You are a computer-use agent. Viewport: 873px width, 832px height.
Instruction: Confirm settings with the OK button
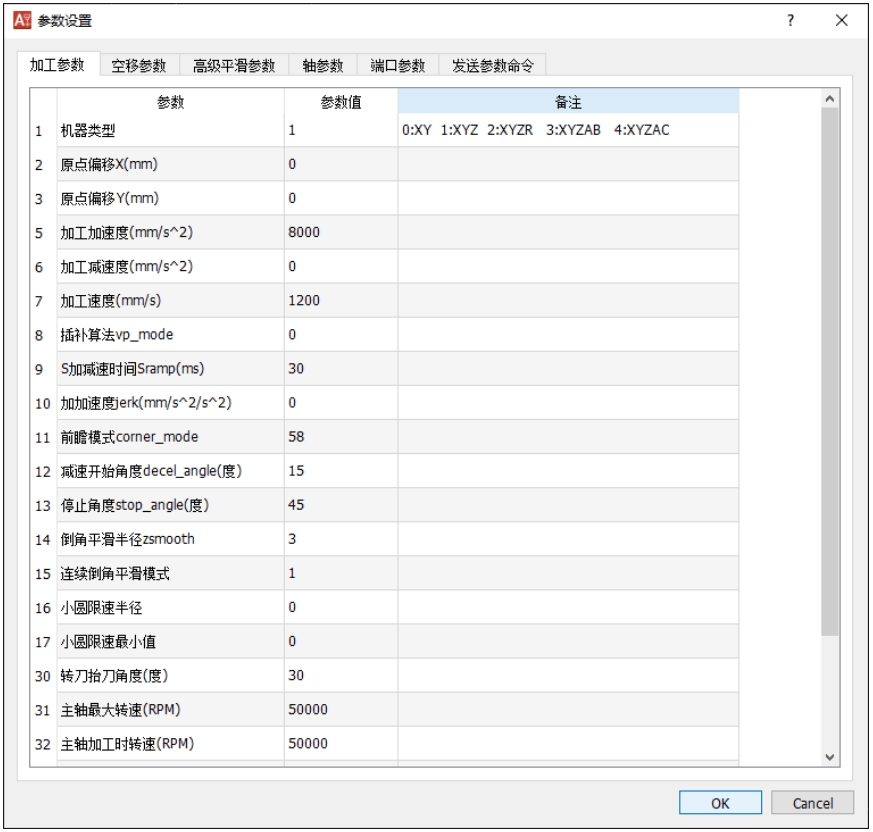click(x=720, y=802)
